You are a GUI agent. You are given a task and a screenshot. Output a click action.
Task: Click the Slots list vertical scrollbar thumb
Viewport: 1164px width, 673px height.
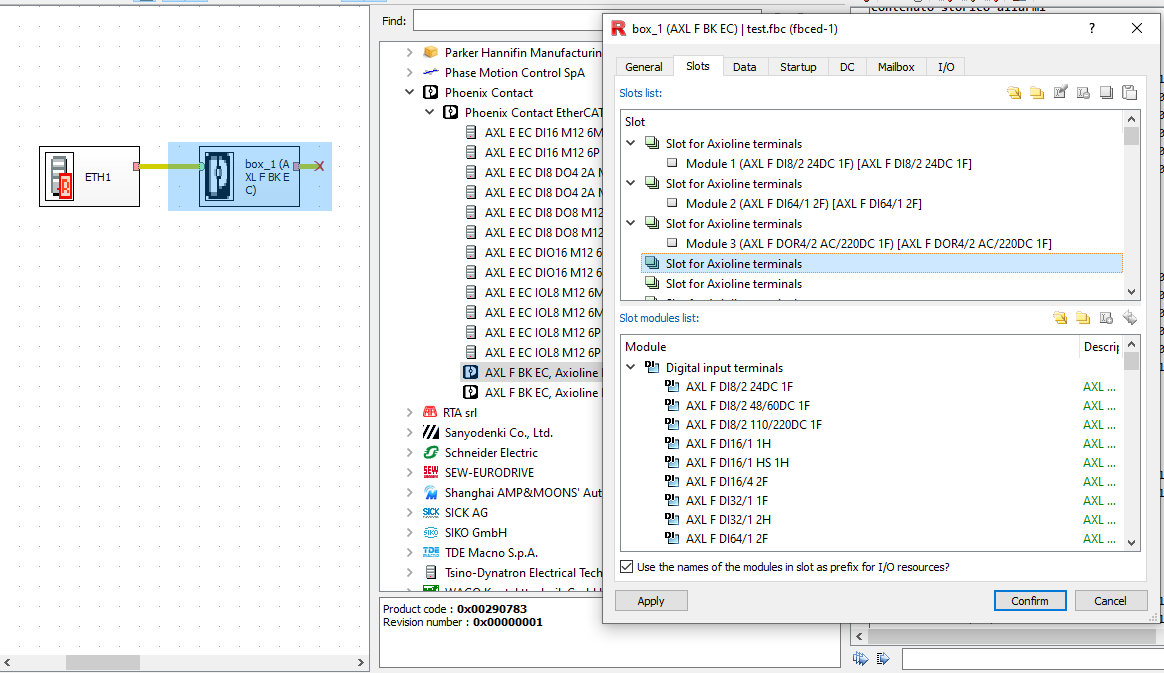pos(1131,137)
